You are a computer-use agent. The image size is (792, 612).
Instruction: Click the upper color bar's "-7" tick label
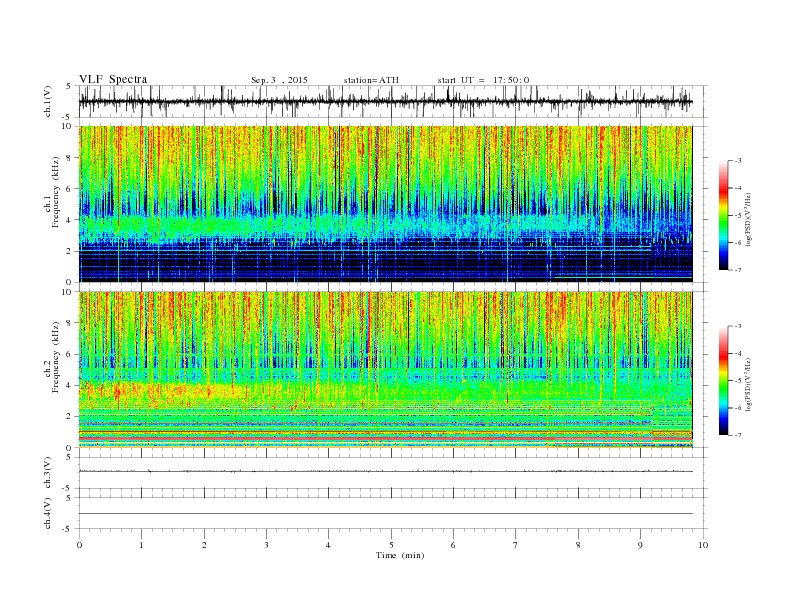pos(737,270)
